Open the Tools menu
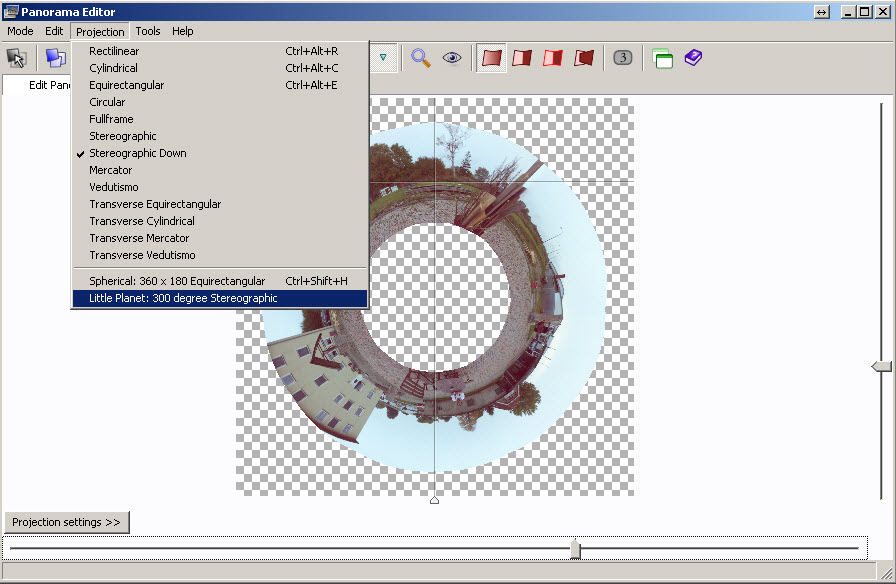The width and height of the screenshot is (896, 584). [148, 31]
